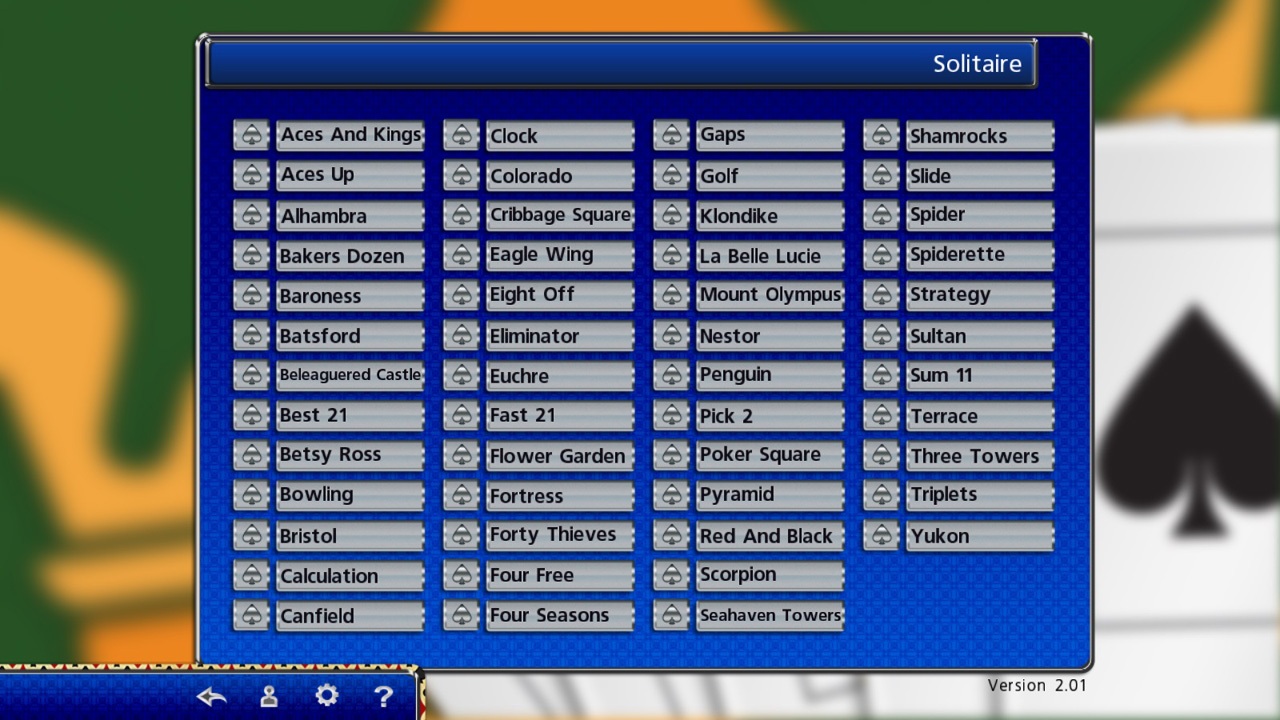Click the spade icon beside Klondike
The height and width of the screenshot is (720, 1280).
point(671,215)
